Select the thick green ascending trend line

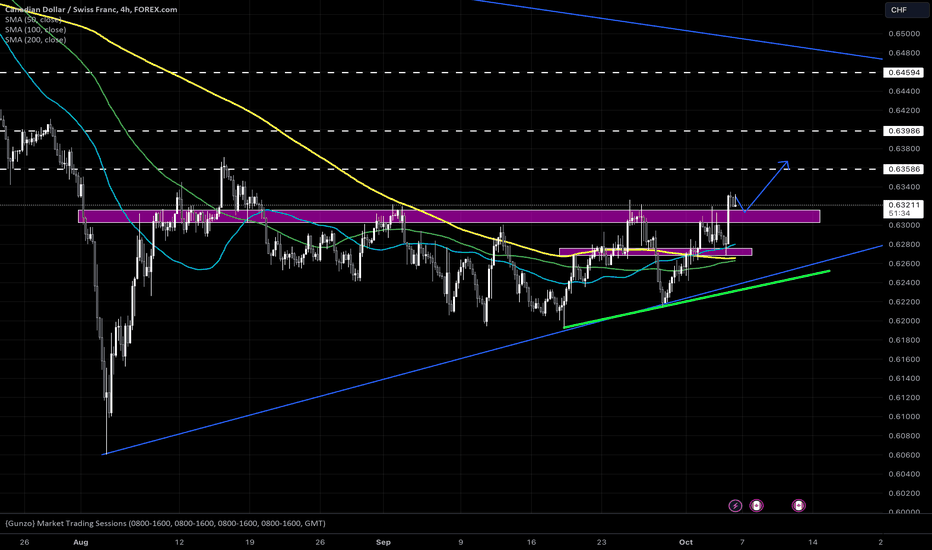tap(696, 299)
